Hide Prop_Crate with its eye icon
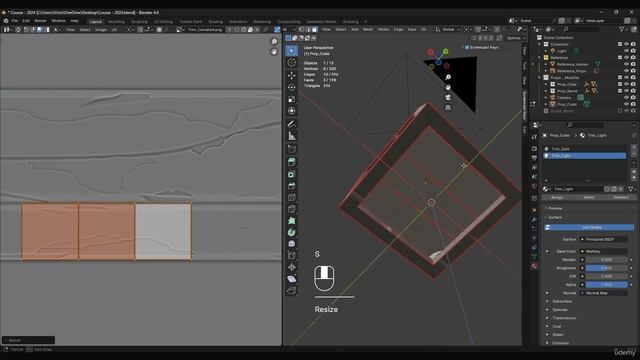The width and height of the screenshot is (640, 360). 626,104
